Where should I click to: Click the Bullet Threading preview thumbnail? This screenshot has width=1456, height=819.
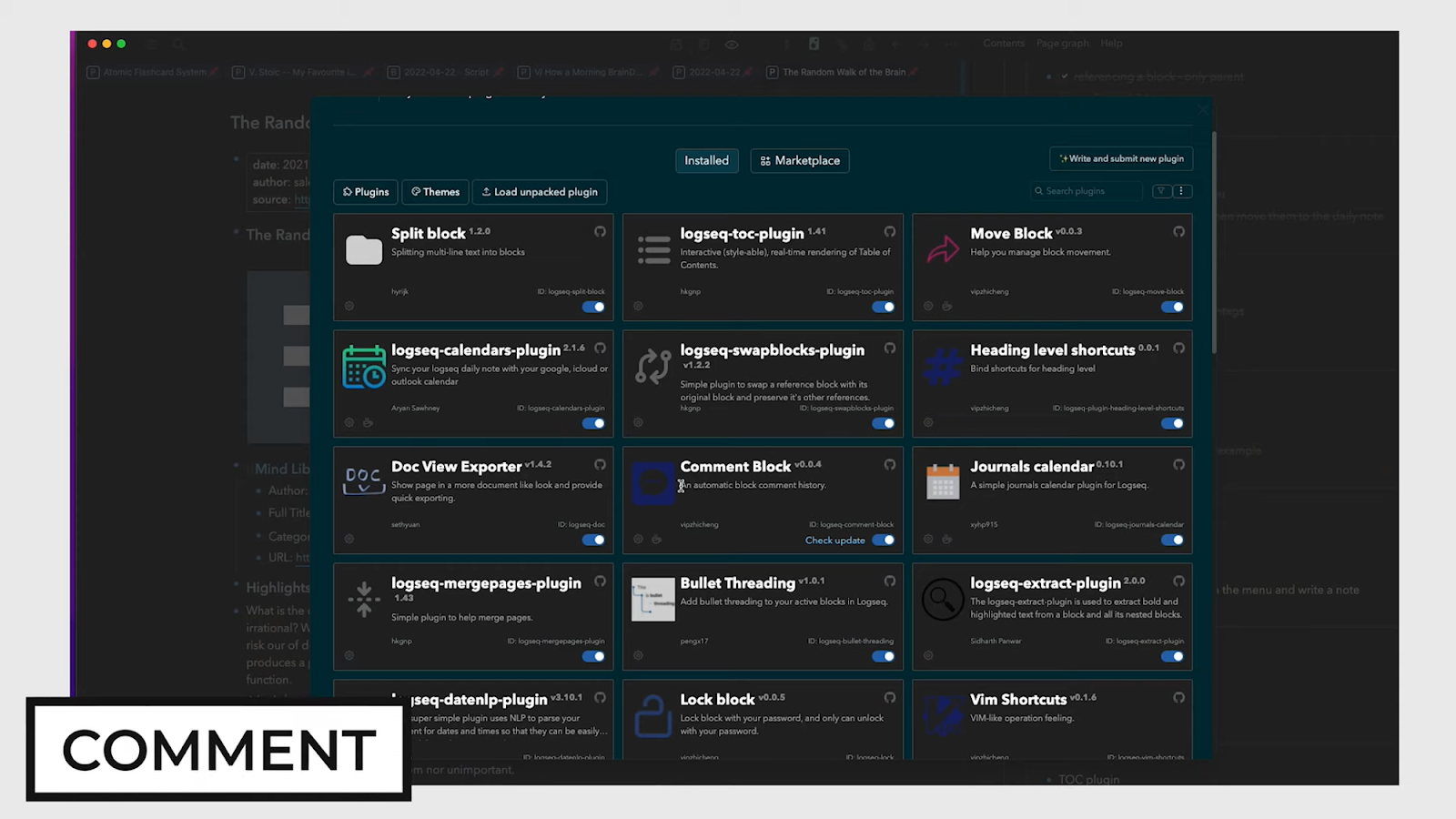pos(653,601)
